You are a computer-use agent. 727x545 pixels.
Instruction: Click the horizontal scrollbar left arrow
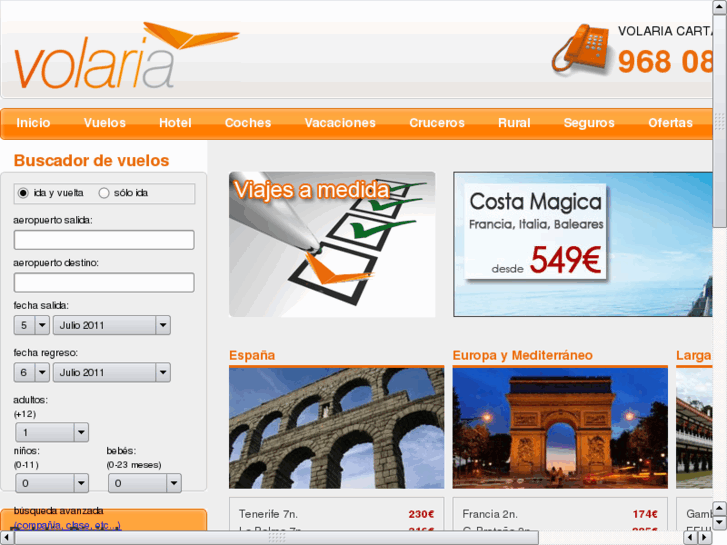click(6, 538)
